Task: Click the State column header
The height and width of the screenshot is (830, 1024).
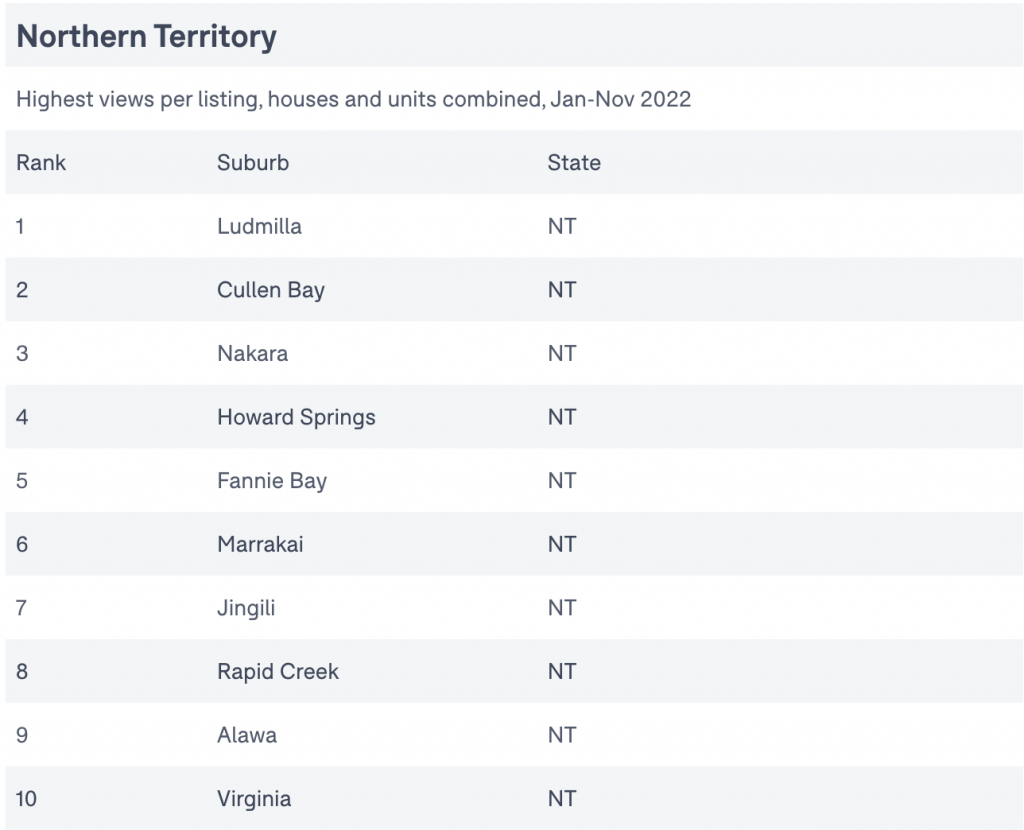Action: point(574,163)
